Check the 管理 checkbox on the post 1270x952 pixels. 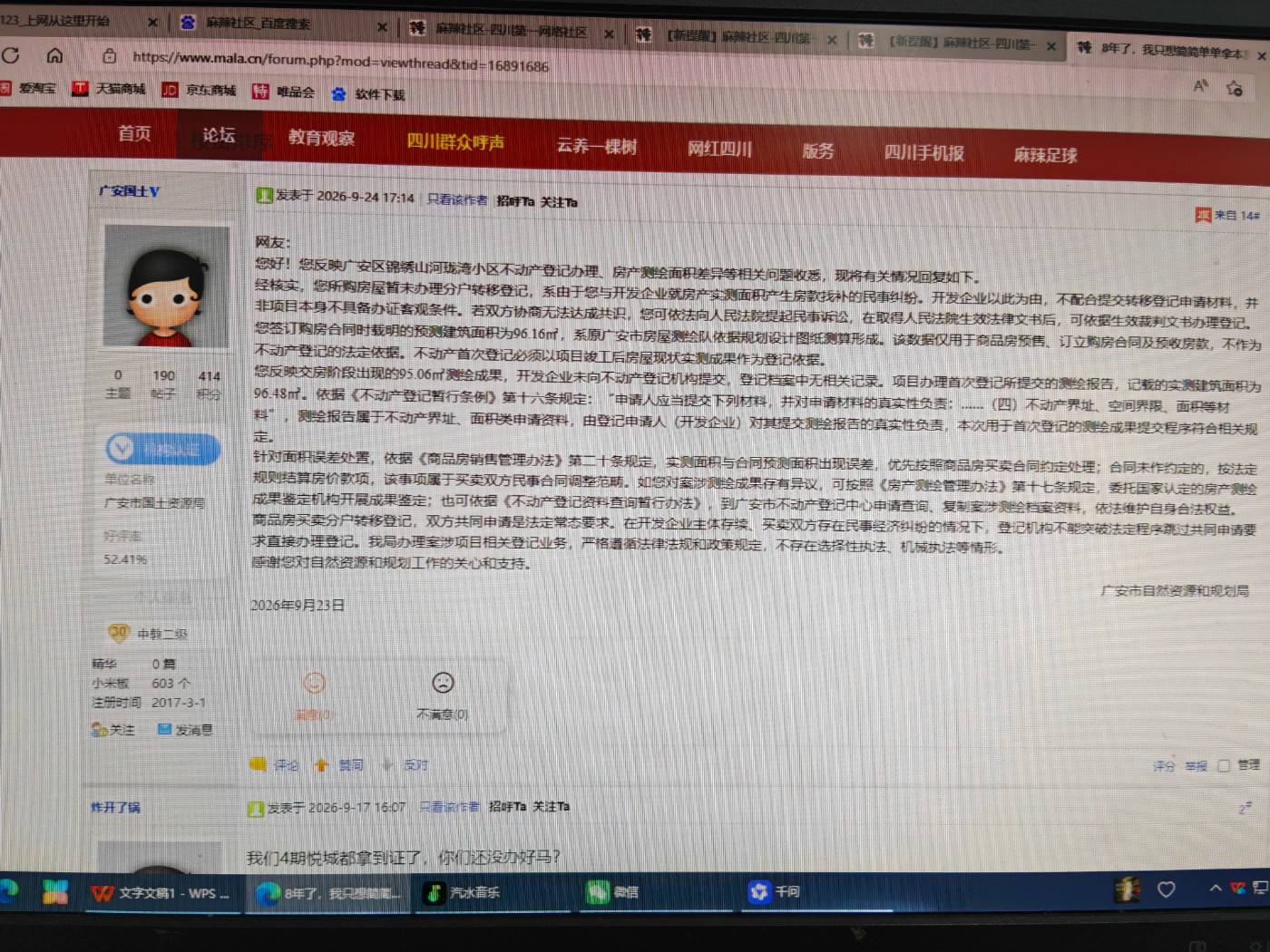coord(1223,765)
